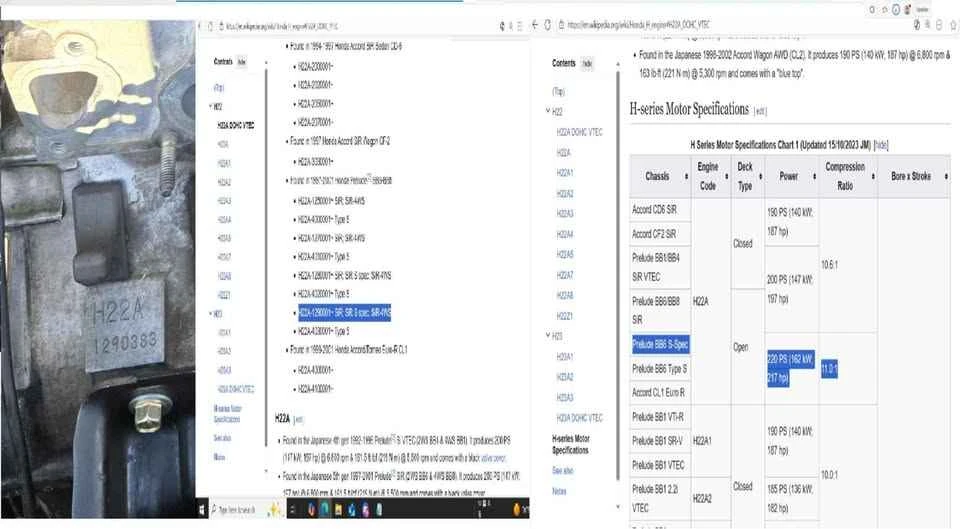
Task: Collapse the H22 section in the right Contents
Action: click(548, 111)
